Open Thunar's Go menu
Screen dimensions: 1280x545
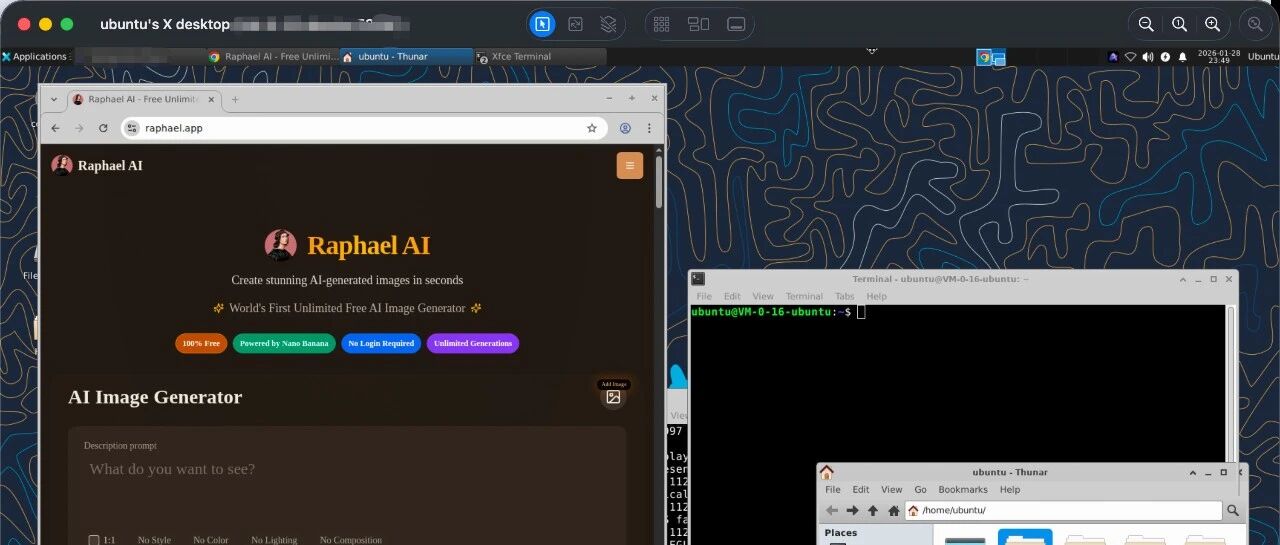tap(920, 490)
